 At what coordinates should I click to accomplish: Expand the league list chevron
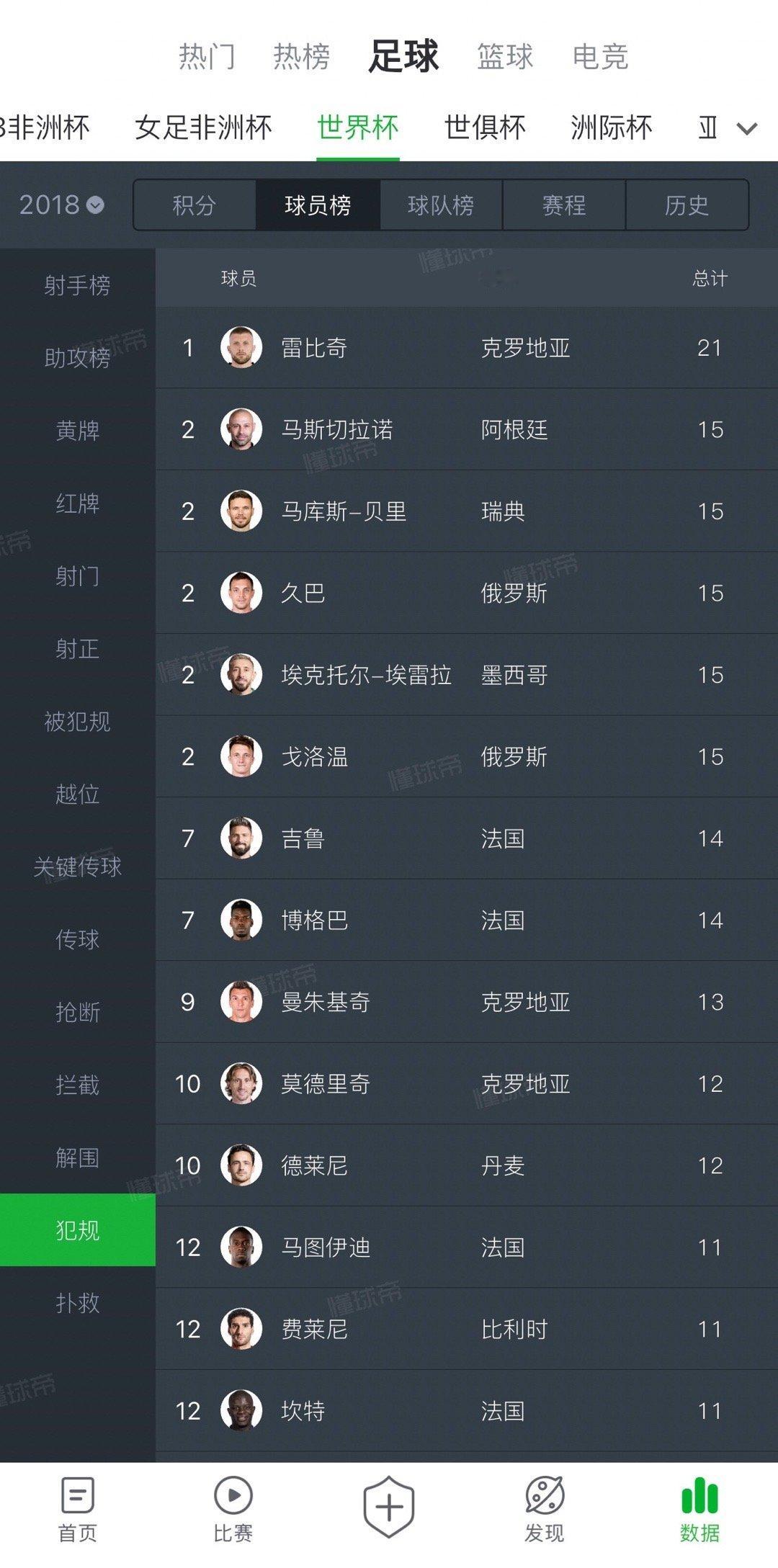747,129
